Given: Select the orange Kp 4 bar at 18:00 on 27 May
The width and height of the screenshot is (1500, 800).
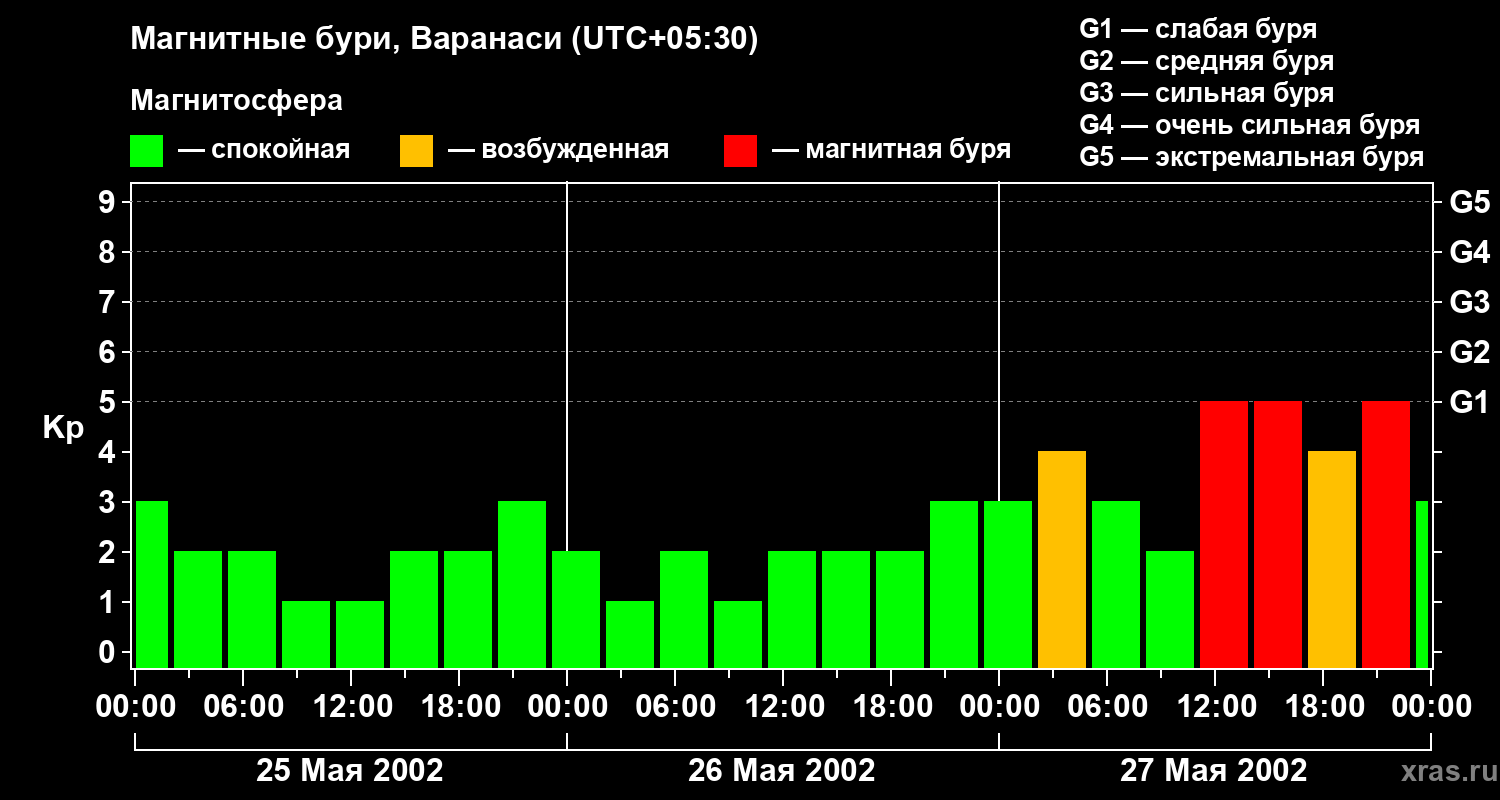Looking at the screenshot, I should [1332, 560].
